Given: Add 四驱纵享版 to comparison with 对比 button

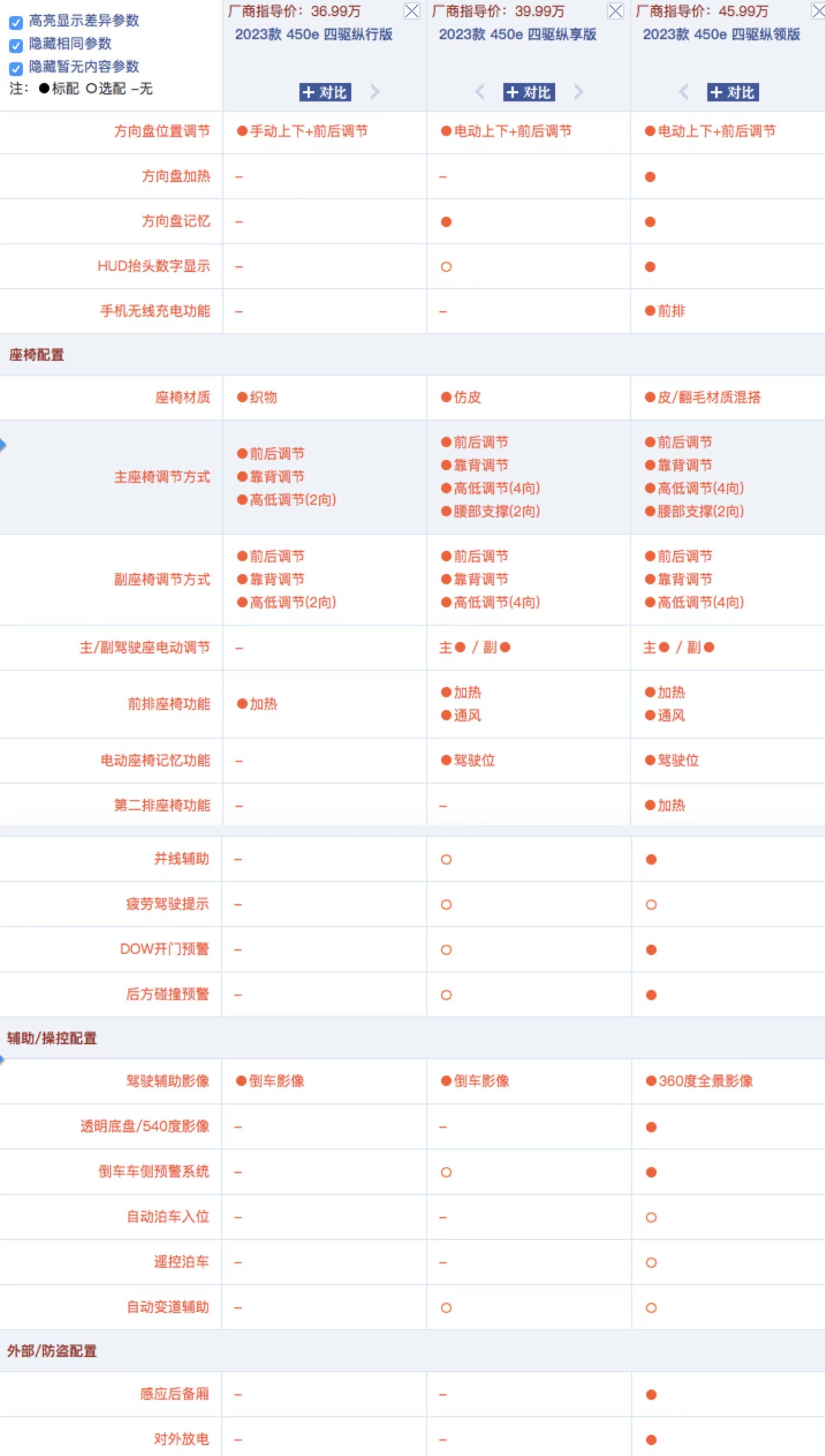Looking at the screenshot, I should (x=529, y=92).
